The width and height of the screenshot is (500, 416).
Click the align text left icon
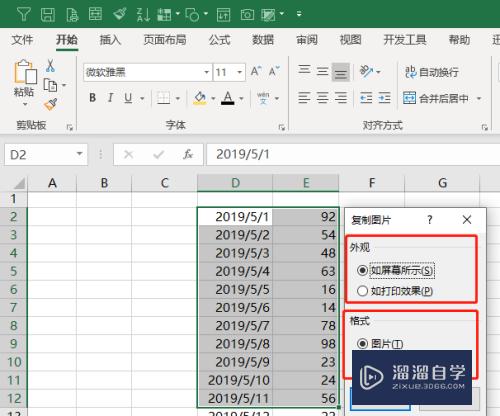point(304,98)
